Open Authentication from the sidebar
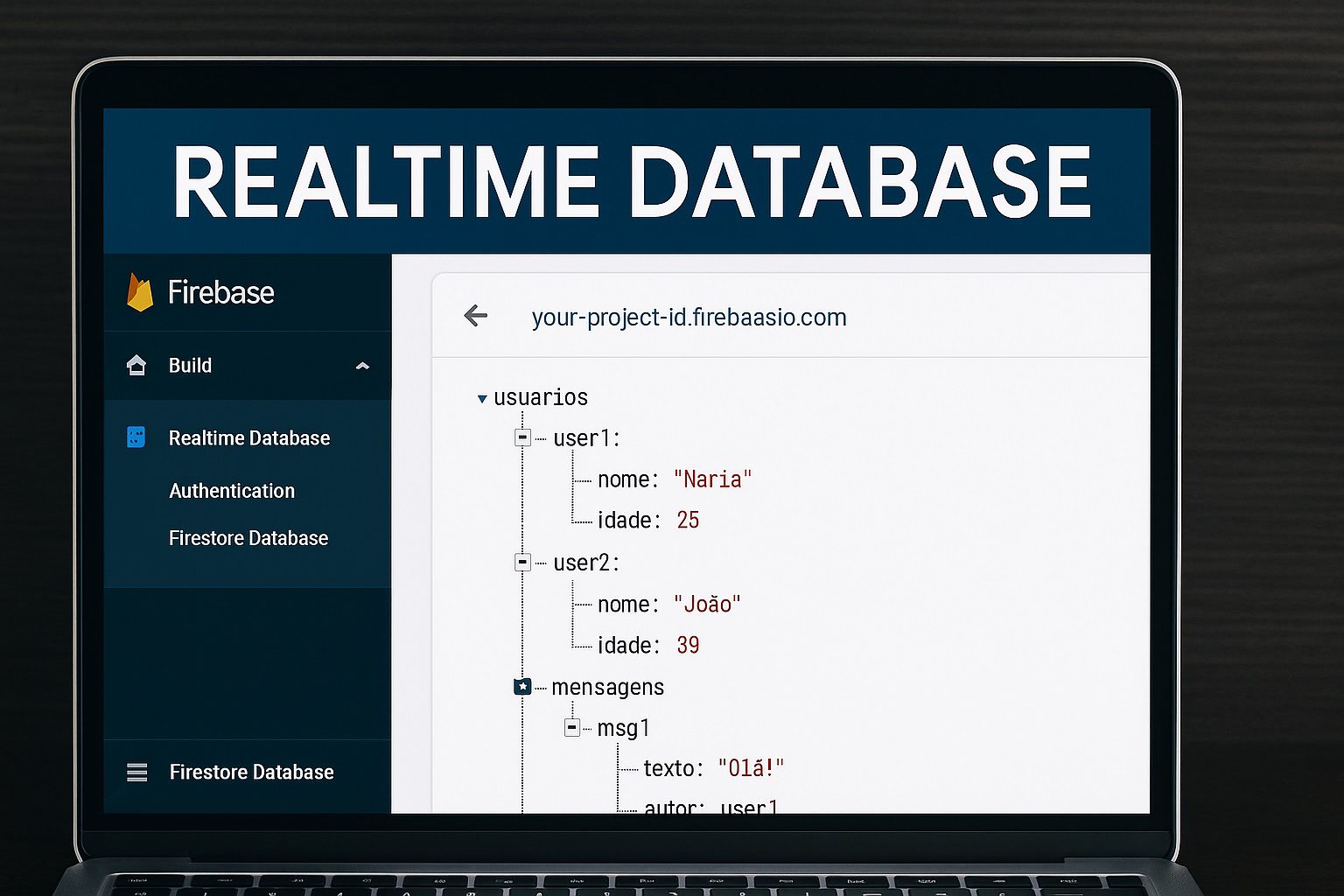This screenshot has width=1344, height=896. pos(231,491)
